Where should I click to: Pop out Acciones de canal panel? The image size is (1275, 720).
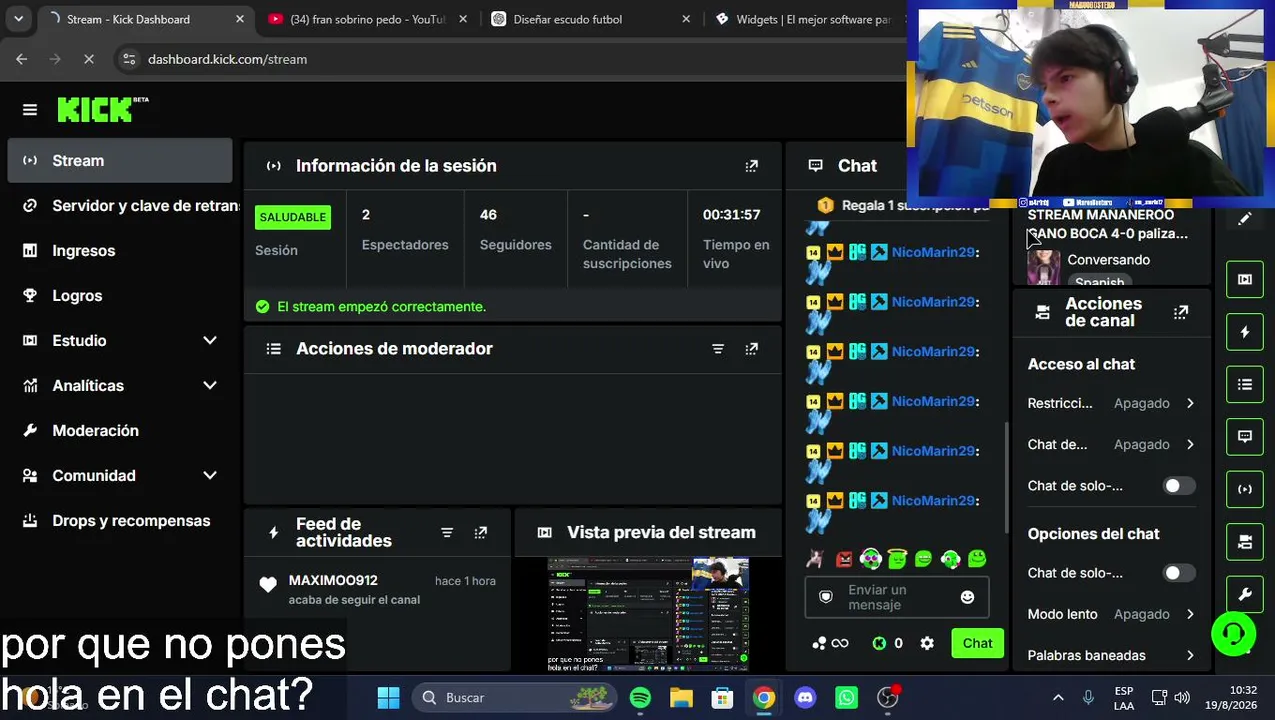[1181, 313]
